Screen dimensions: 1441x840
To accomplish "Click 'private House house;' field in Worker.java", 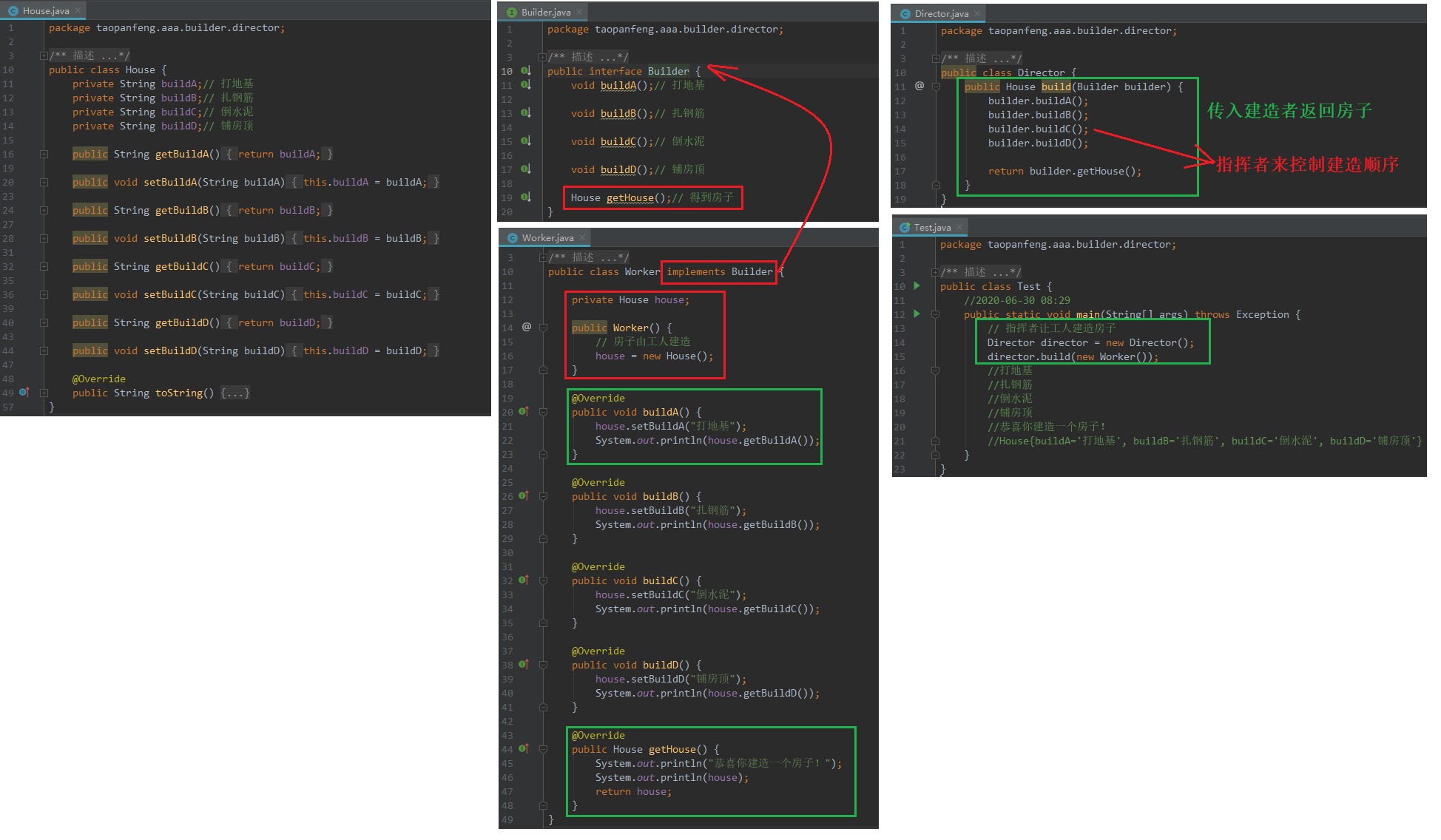I will click(x=630, y=299).
